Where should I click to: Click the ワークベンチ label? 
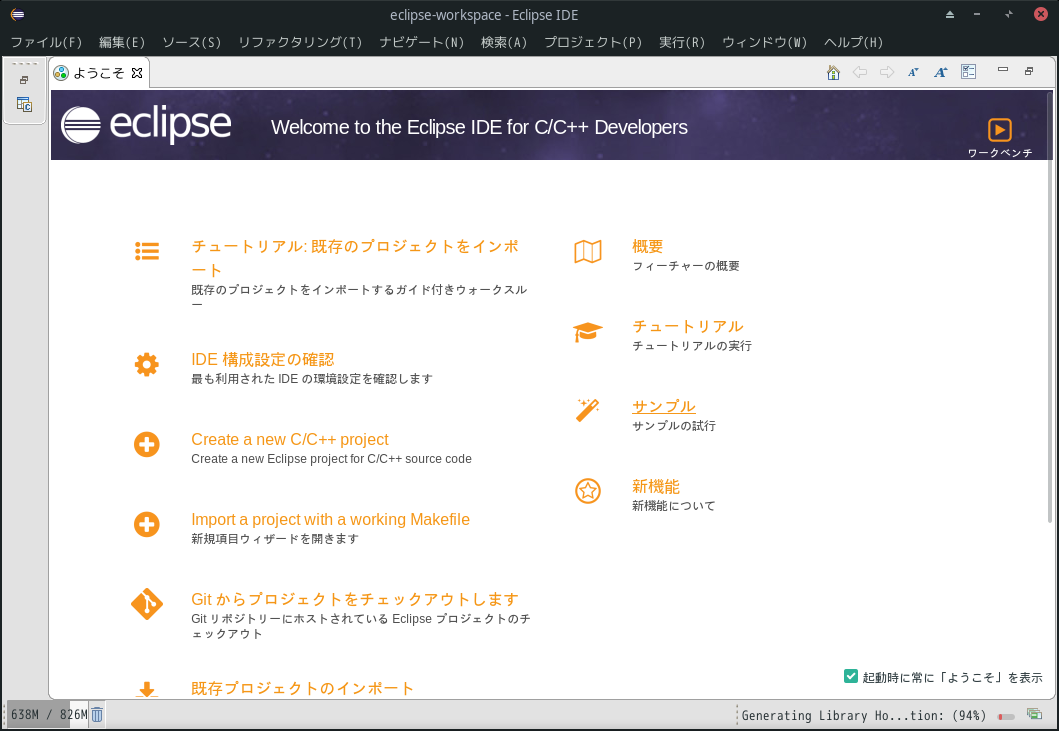pyautogui.click(x=1000, y=153)
